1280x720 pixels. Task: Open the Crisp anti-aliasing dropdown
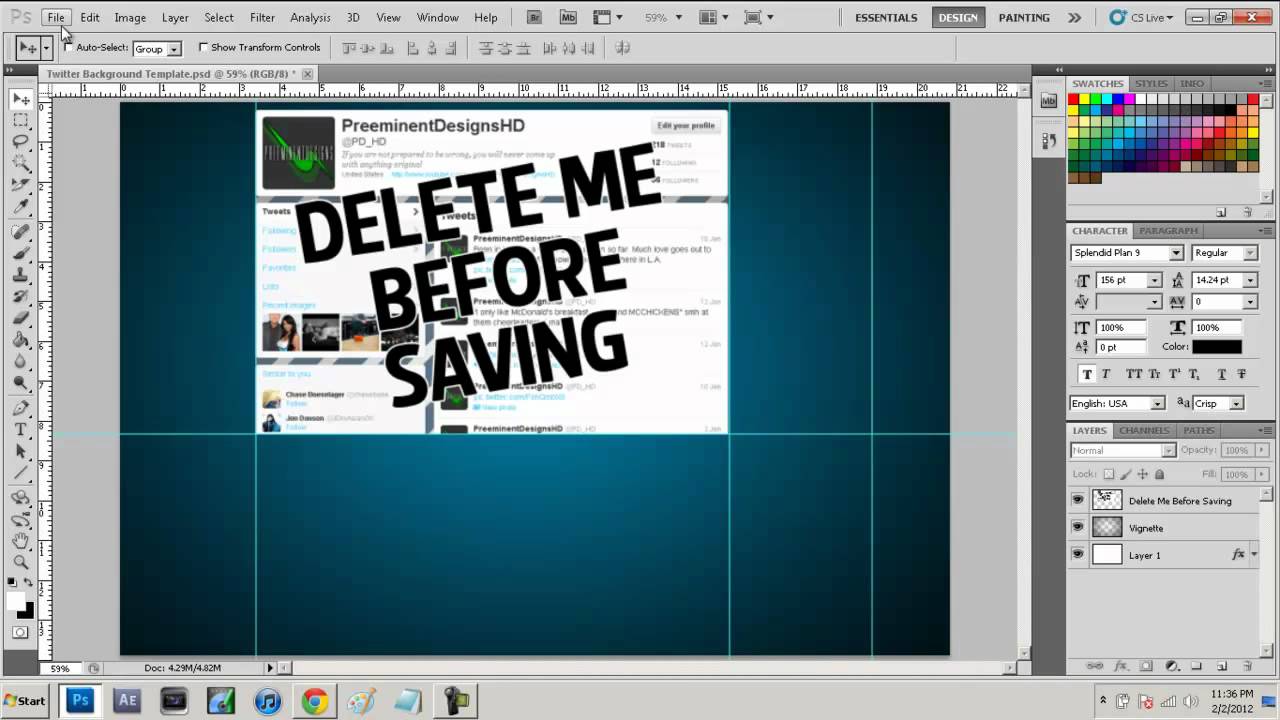(x=1236, y=403)
